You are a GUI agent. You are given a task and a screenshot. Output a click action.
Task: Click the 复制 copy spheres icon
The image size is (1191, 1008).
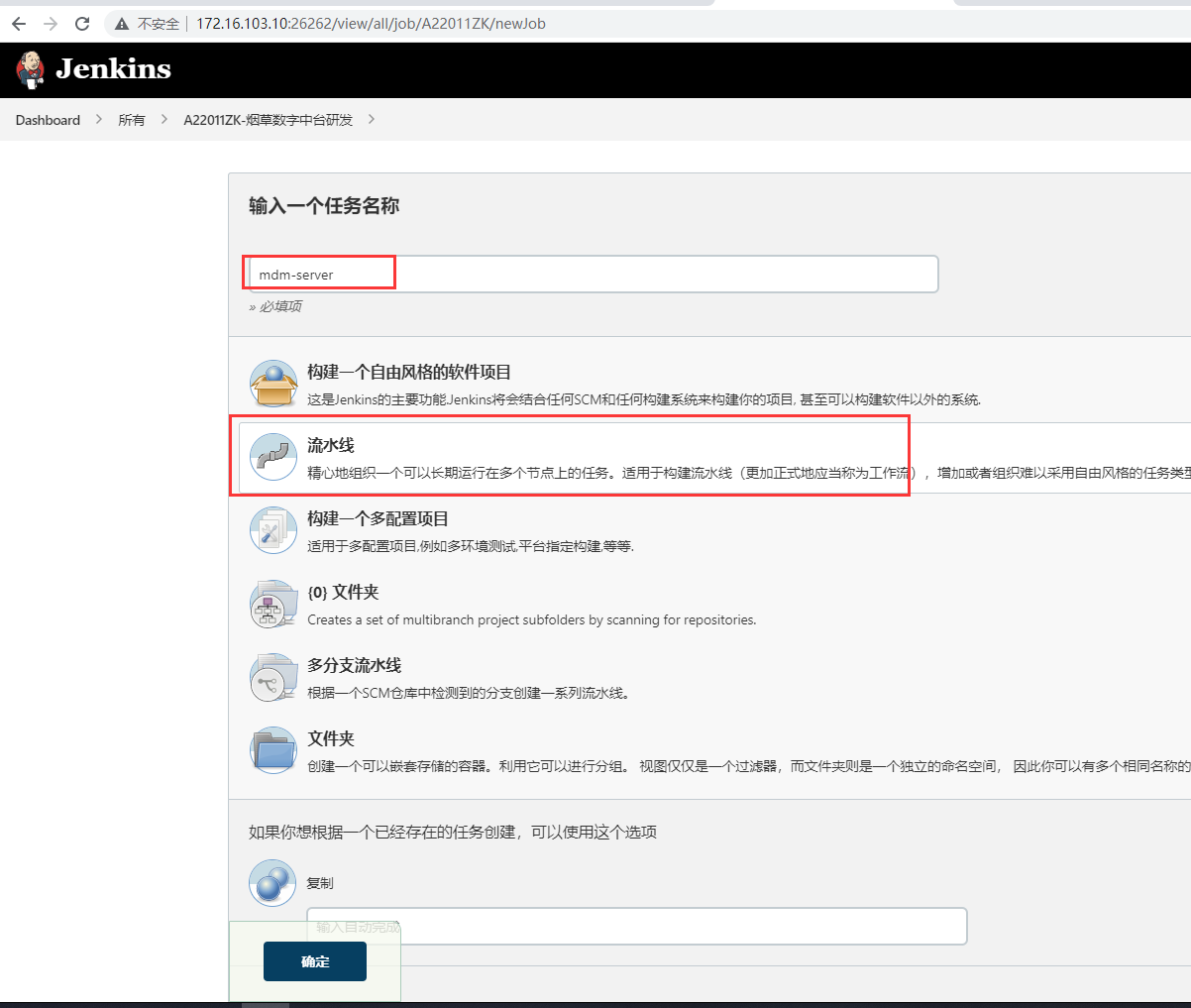(x=272, y=882)
